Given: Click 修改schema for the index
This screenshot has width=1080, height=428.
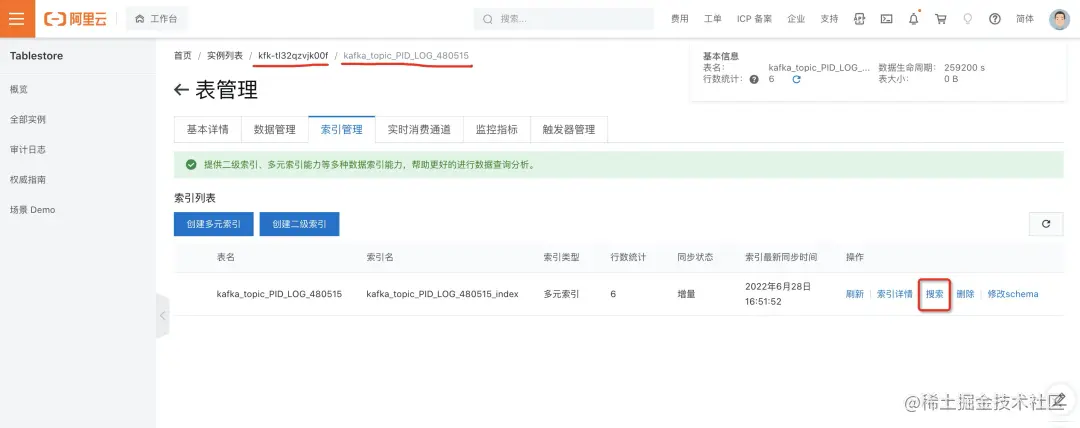Looking at the screenshot, I should (x=1013, y=294).
